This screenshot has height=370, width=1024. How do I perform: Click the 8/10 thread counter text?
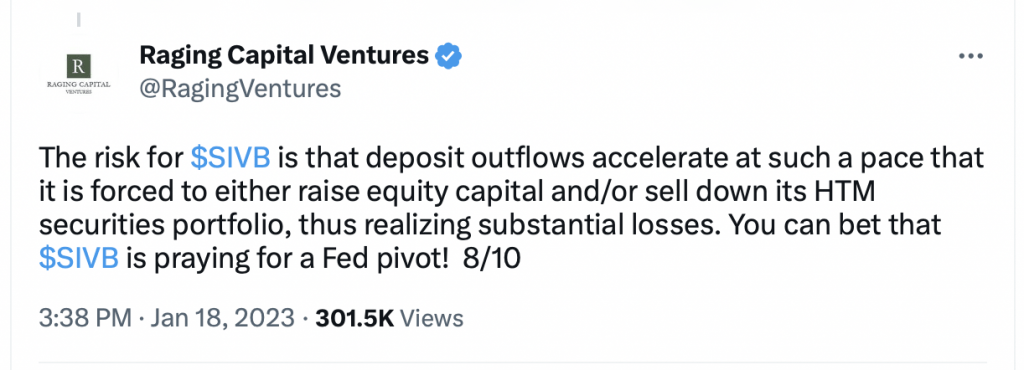pos(491,258)
